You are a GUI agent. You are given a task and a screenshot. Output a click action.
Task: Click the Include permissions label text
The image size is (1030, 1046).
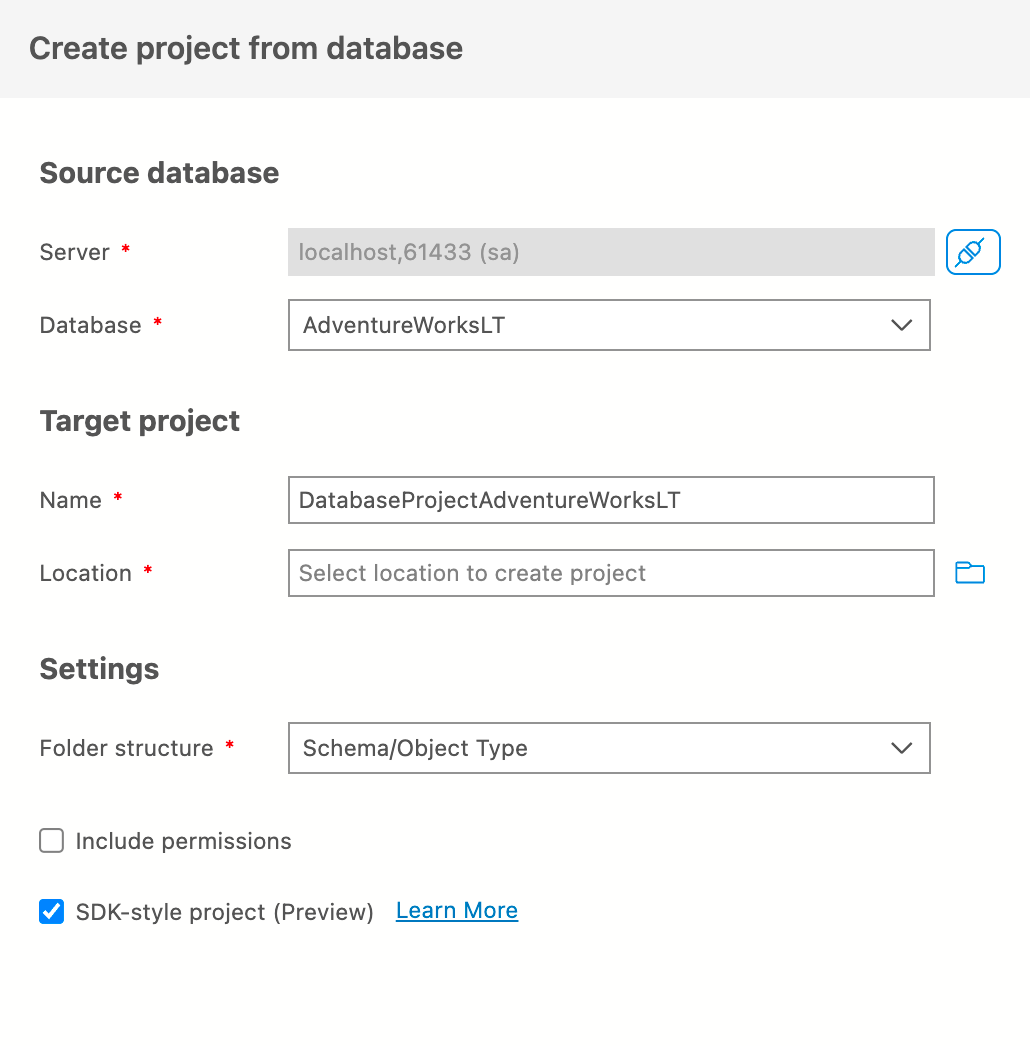[184, 841]
